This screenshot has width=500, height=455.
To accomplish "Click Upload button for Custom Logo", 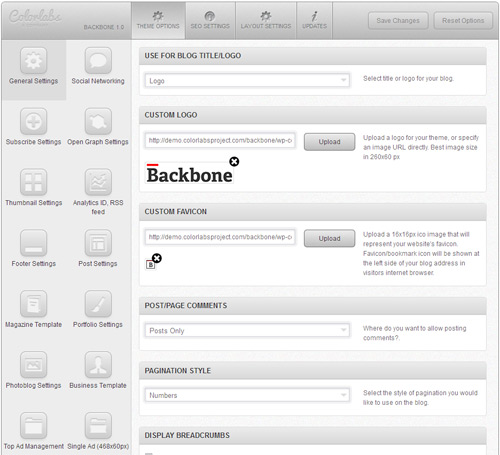I will [x=329, y=142].
